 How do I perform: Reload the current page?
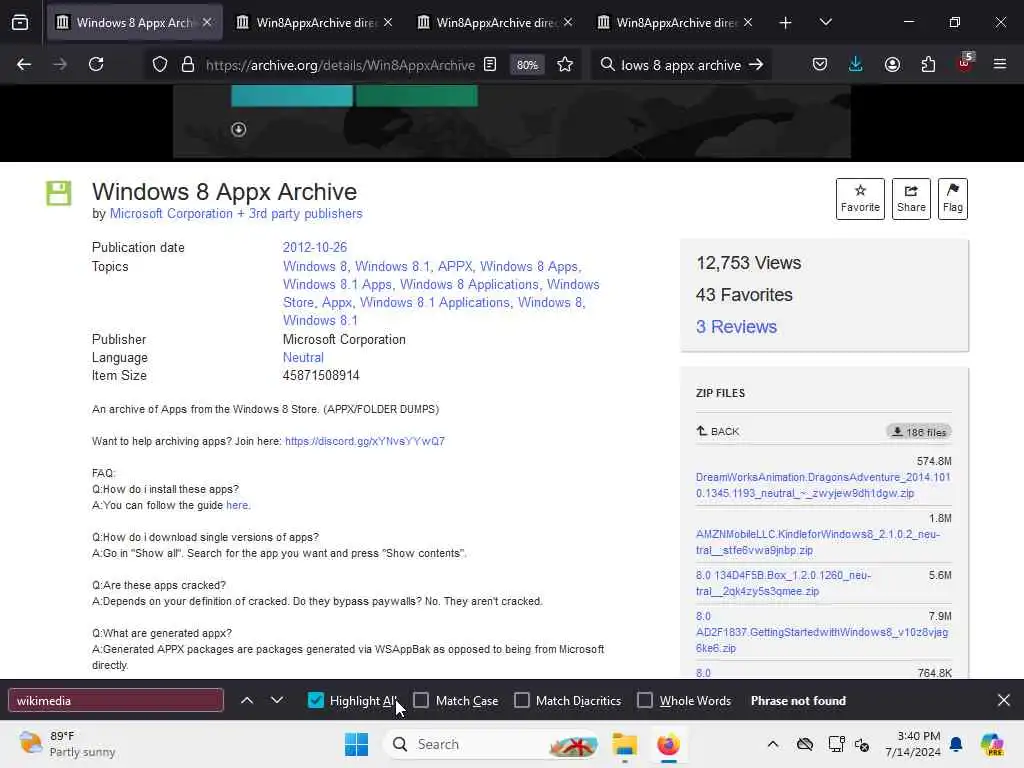point(96,65)
